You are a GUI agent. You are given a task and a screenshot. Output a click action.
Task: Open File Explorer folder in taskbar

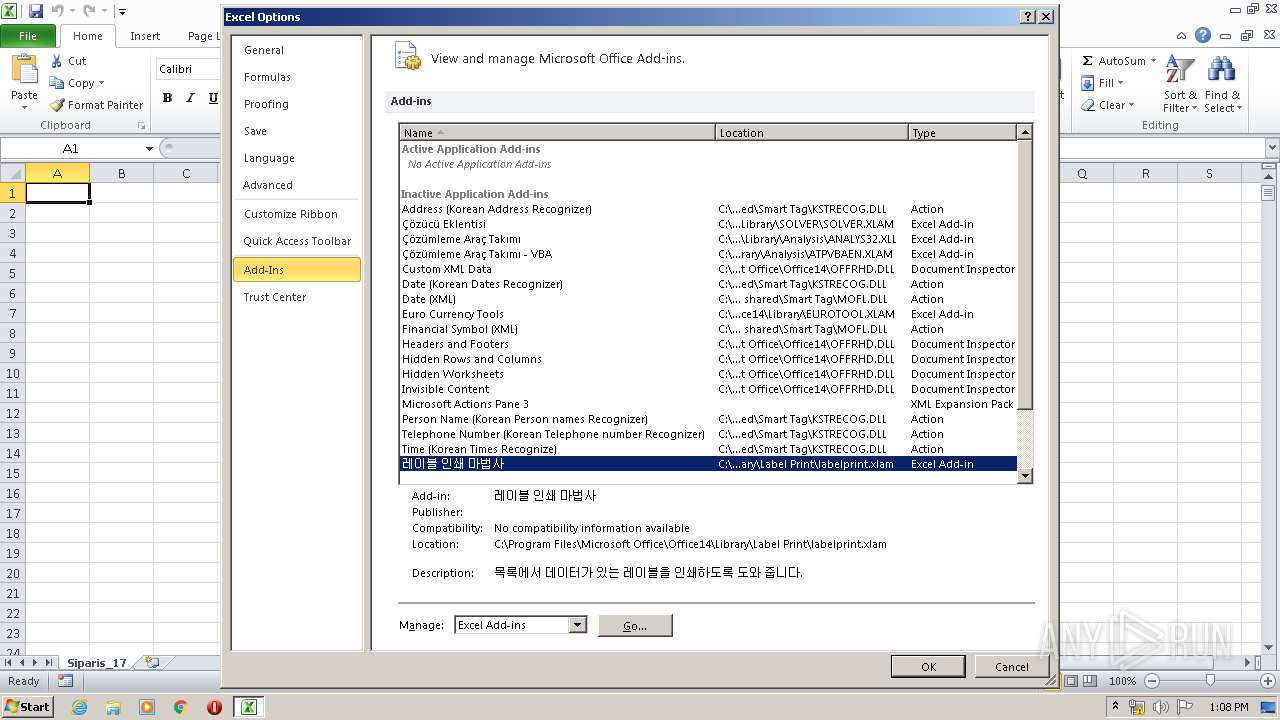pos(113,707)
